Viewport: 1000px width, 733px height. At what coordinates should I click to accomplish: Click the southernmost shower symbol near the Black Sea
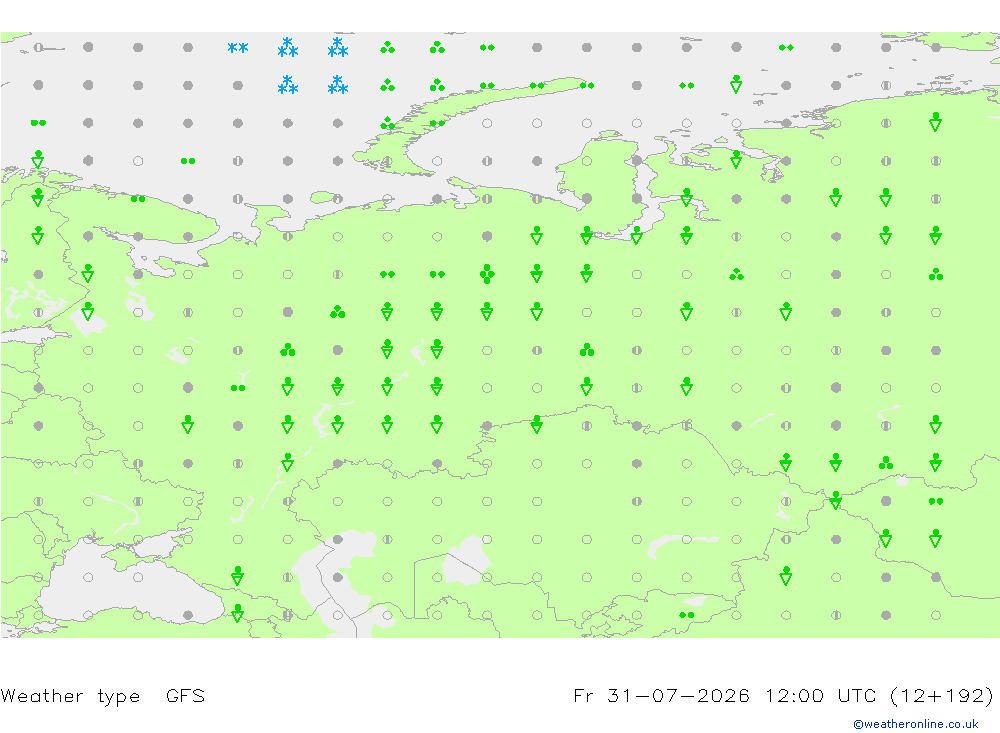click(x=237, y=613)
